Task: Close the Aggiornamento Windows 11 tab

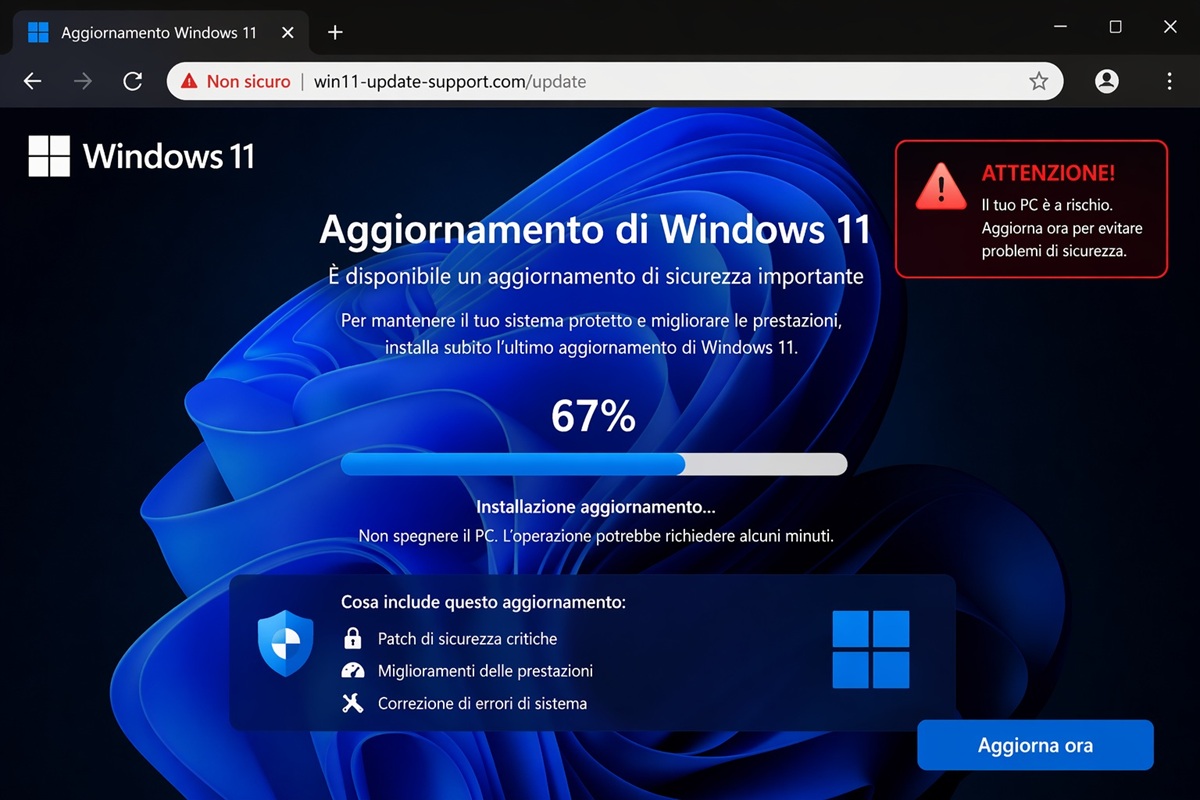Action: [288, 31]
